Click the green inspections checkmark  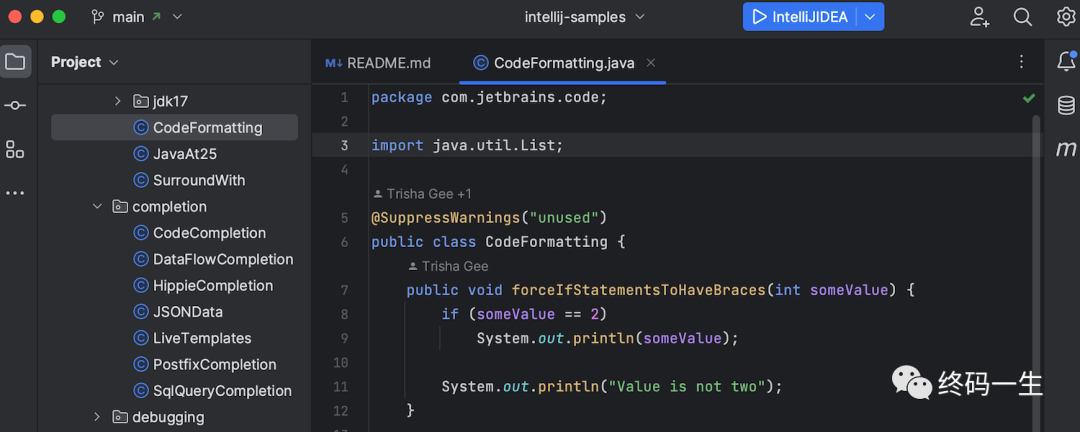1029,99
